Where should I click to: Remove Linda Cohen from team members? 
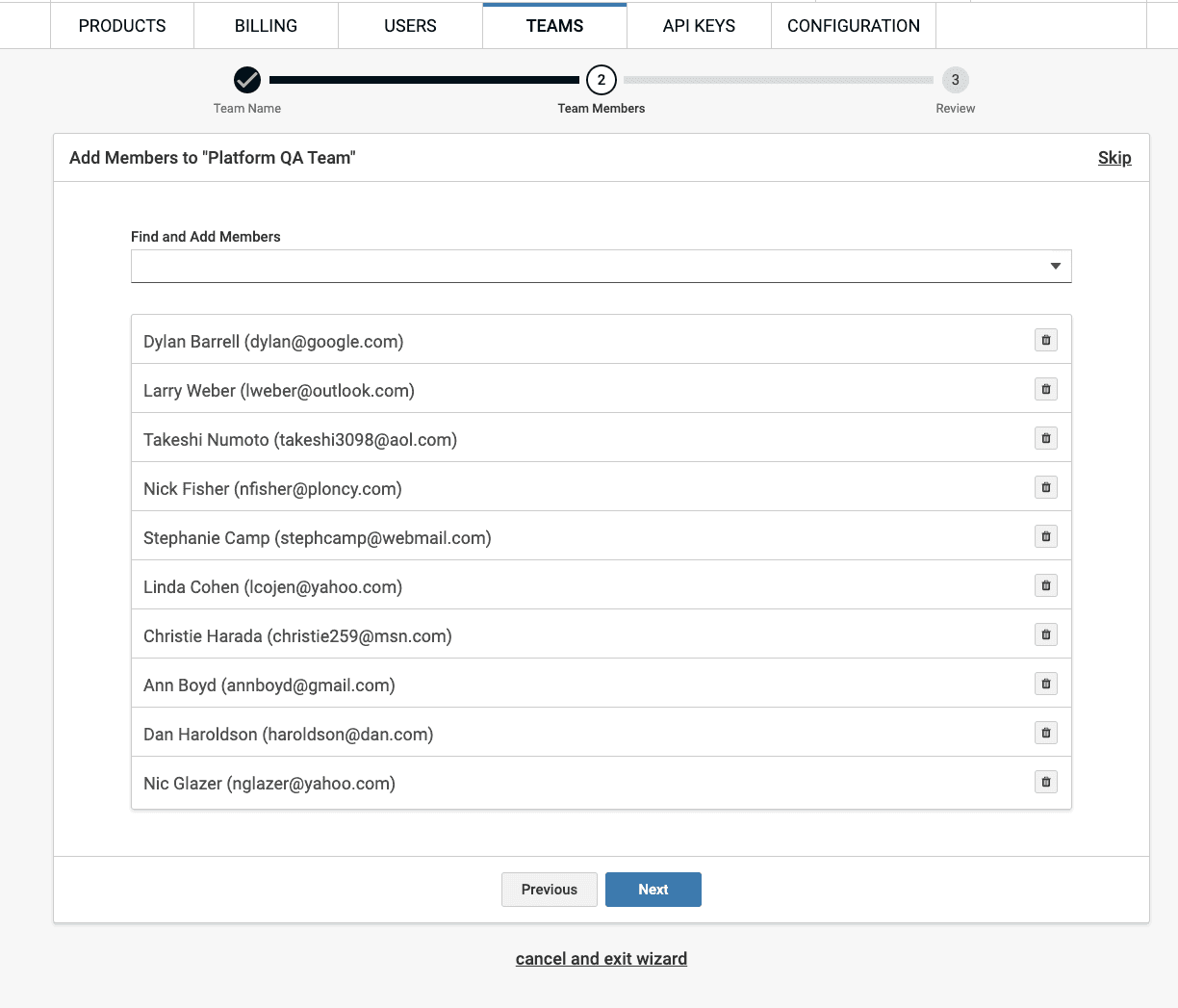pyautogui.click(x=1045, y=585)
